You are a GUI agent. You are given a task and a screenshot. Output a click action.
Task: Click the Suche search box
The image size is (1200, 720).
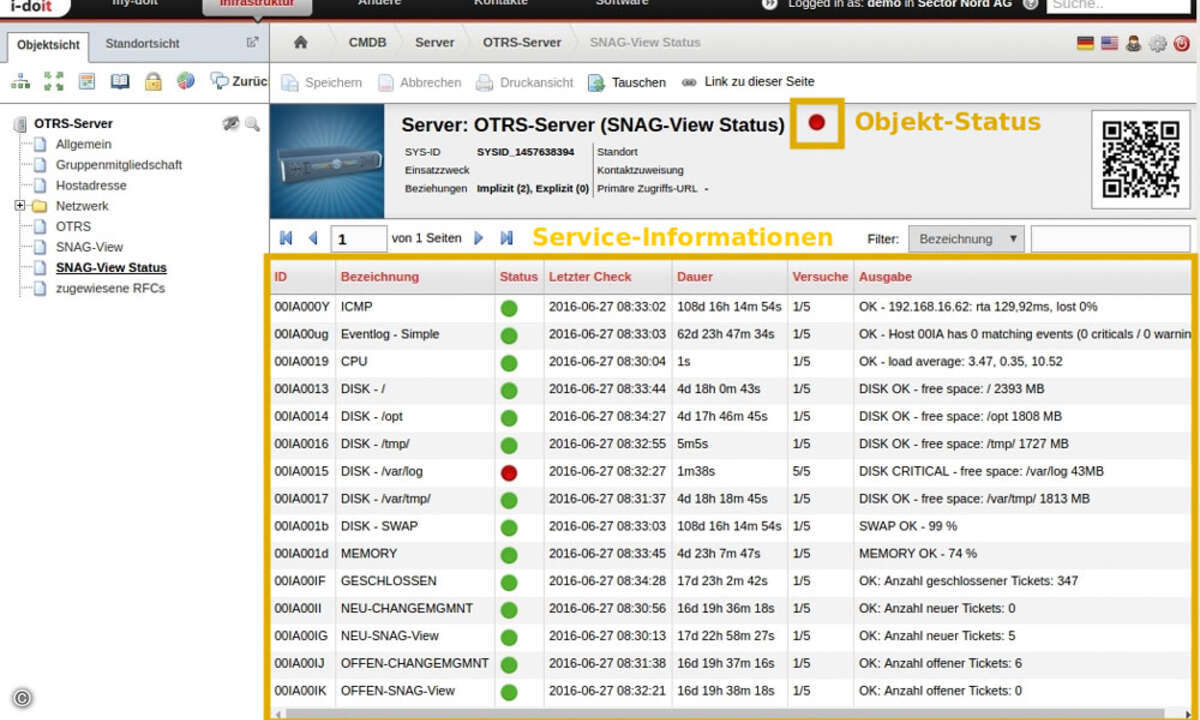[x=1118, y=5]
